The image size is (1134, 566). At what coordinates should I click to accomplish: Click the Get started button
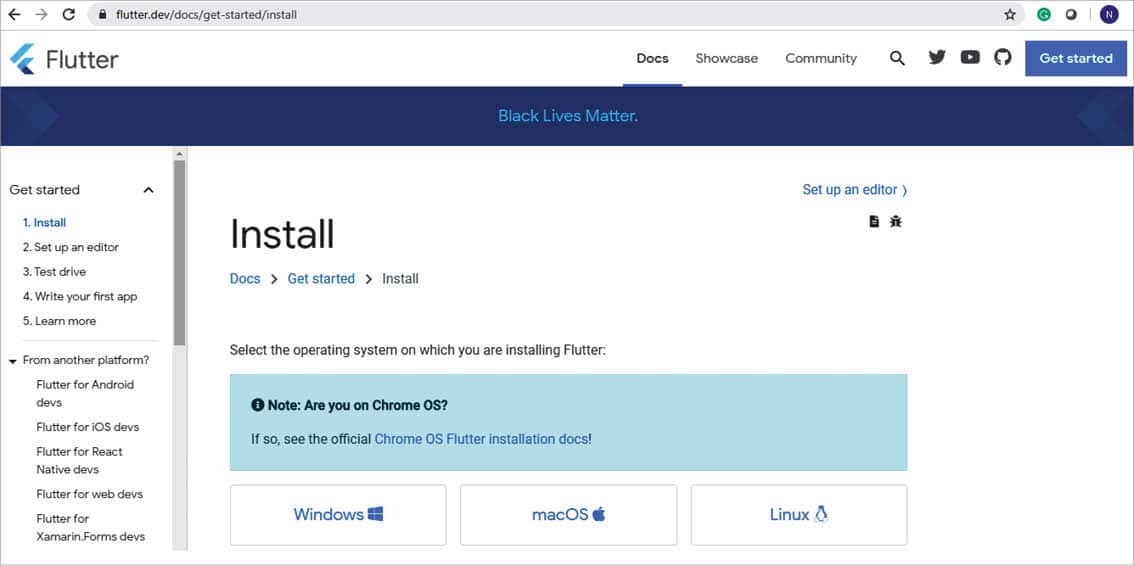1075,58
